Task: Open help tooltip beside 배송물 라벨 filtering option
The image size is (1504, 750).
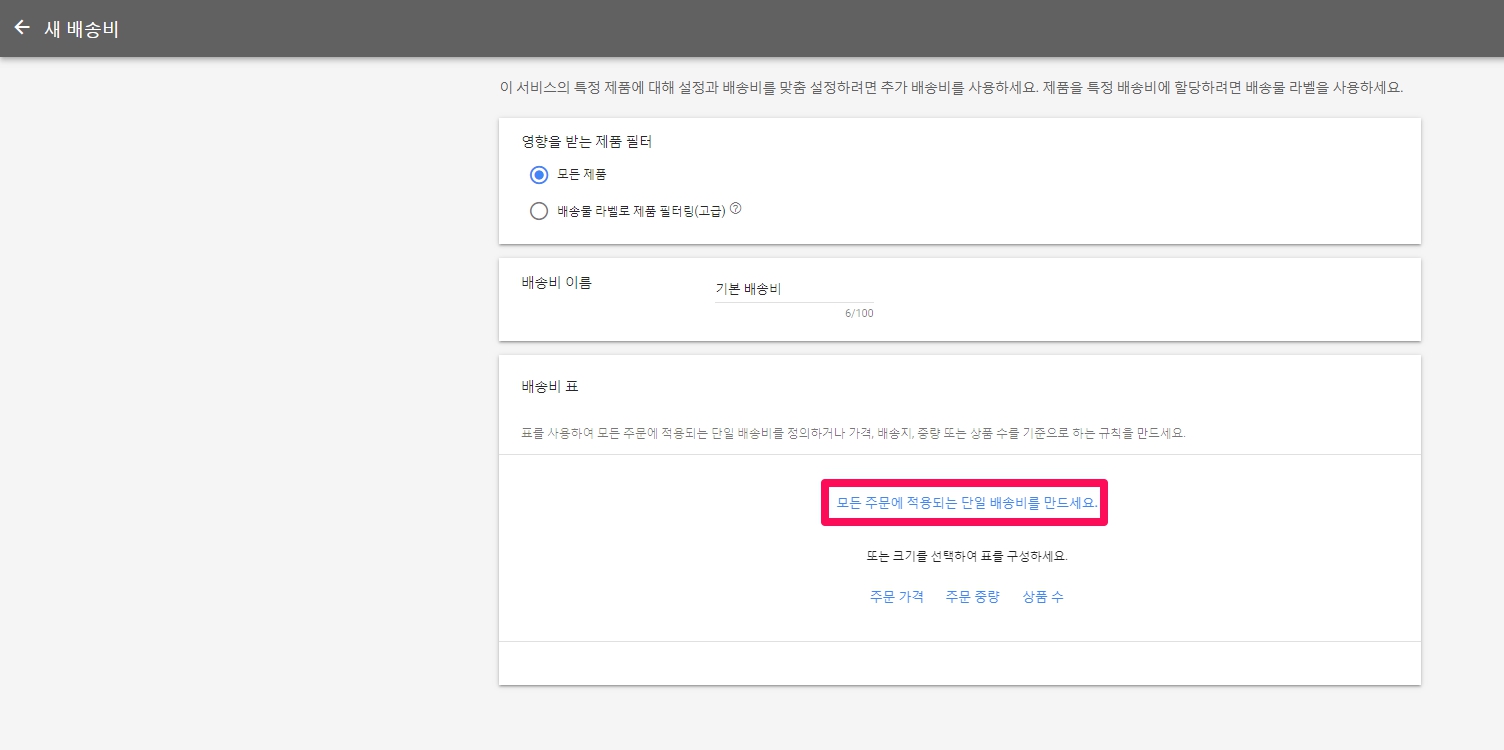Action: (x=735, y=210)
